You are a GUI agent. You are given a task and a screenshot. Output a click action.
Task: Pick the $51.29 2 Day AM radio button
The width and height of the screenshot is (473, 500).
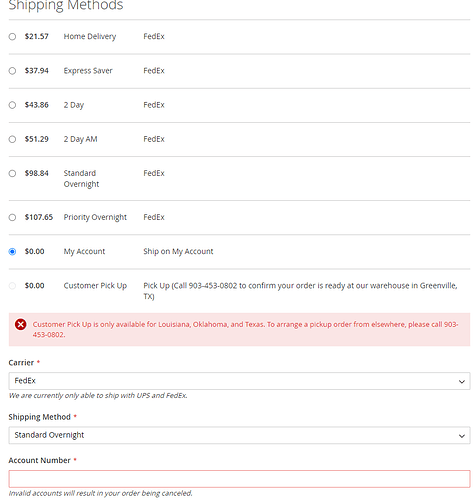point(12,139)
